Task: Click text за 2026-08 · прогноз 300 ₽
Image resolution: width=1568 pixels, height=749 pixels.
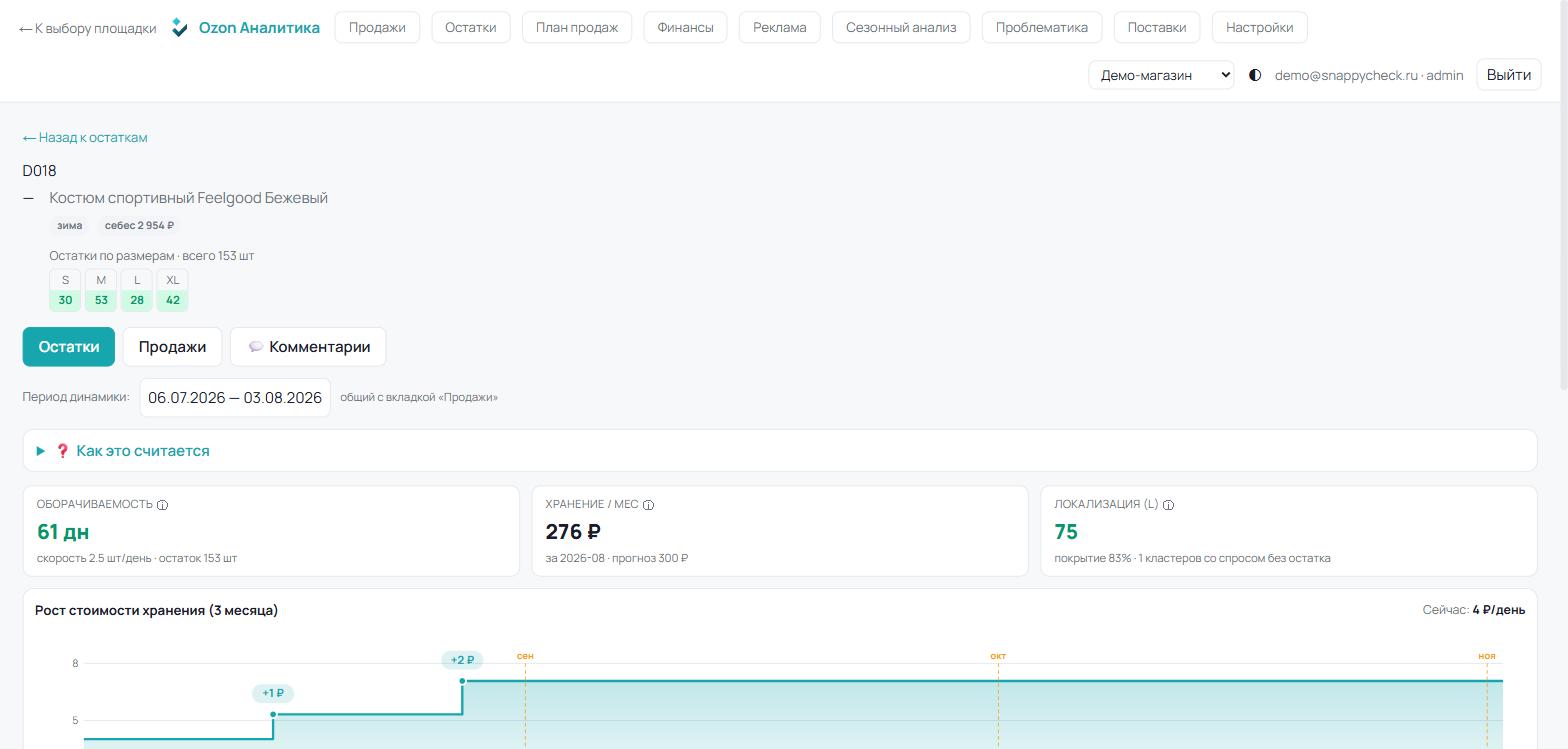Action: click(x=617, y=558)
